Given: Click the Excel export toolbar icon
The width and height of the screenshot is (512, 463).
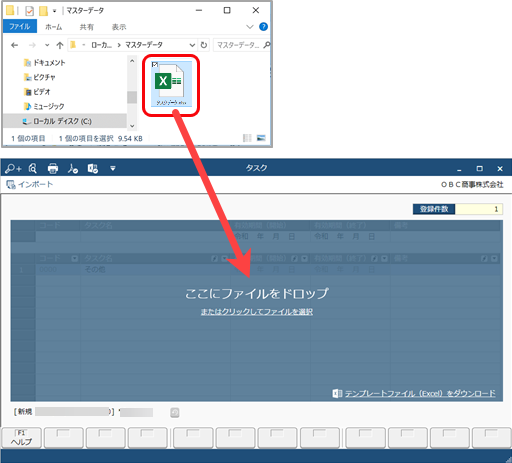Looking at the screenshot, I should pyautogui.click(x=93, y=169).
